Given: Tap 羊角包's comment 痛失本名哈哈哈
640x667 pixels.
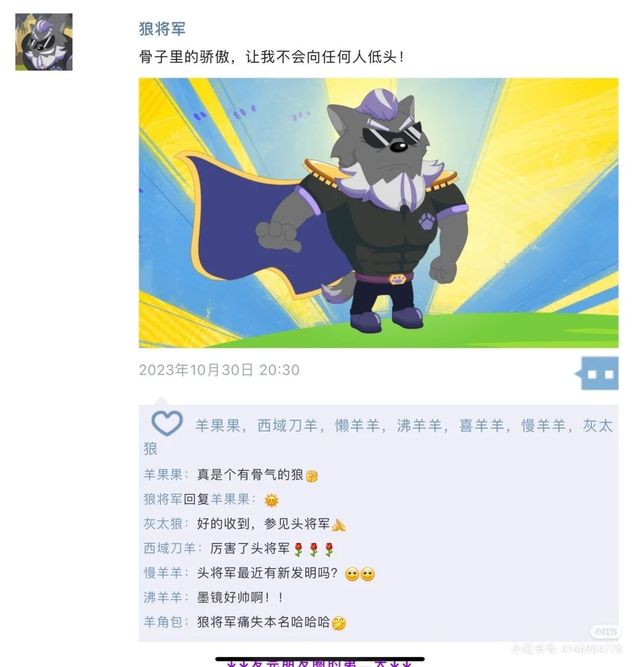Looking at the screenshot, I should (271, 622).
